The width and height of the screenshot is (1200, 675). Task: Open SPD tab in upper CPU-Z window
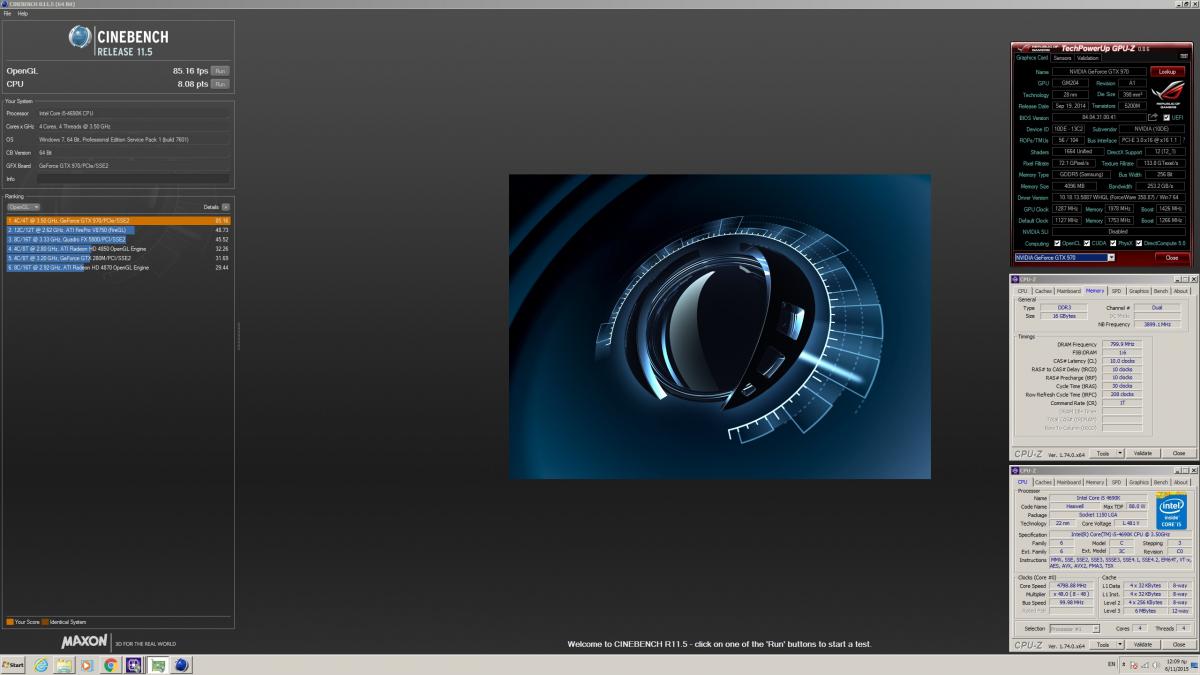pos(1116,291)
